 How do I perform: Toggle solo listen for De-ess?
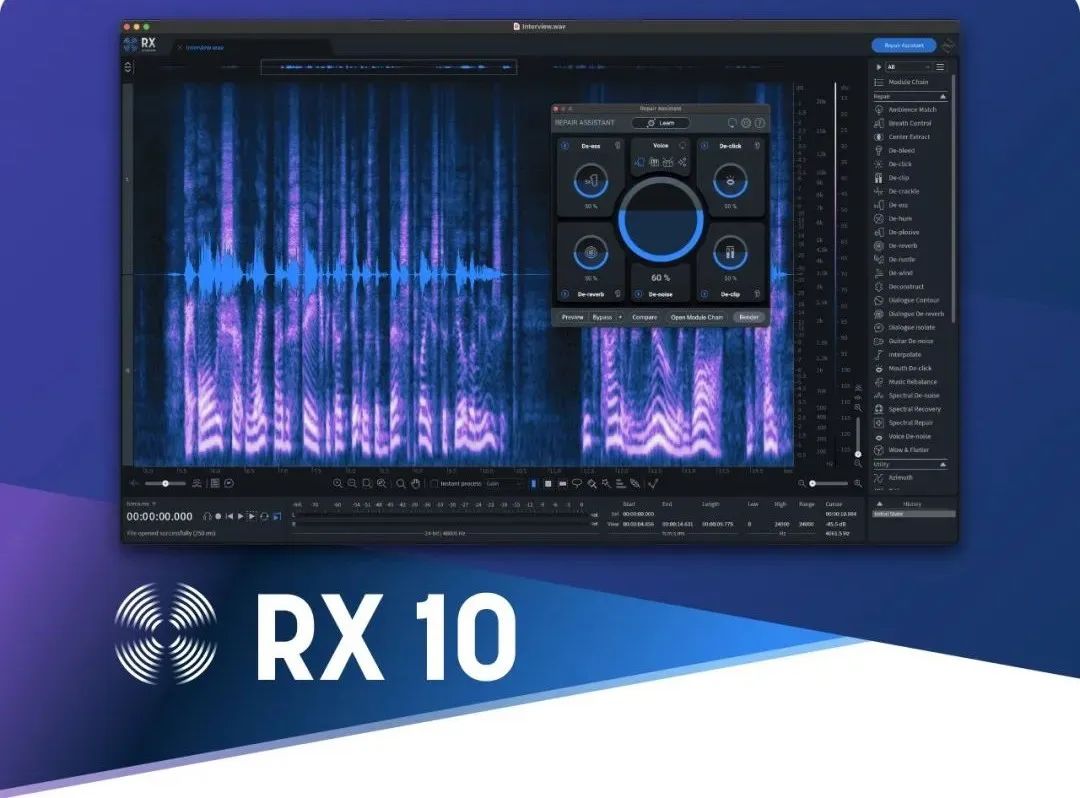coord(618,146)
